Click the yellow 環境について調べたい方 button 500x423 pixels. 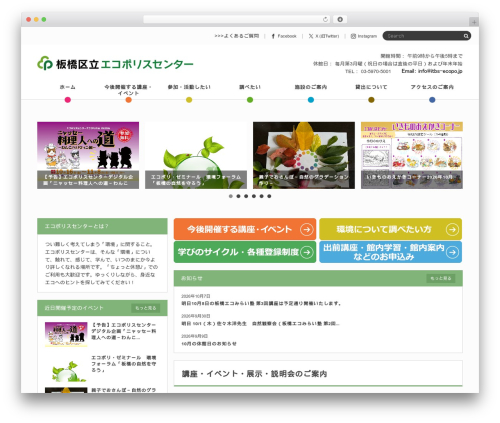(x=391, y=229)
